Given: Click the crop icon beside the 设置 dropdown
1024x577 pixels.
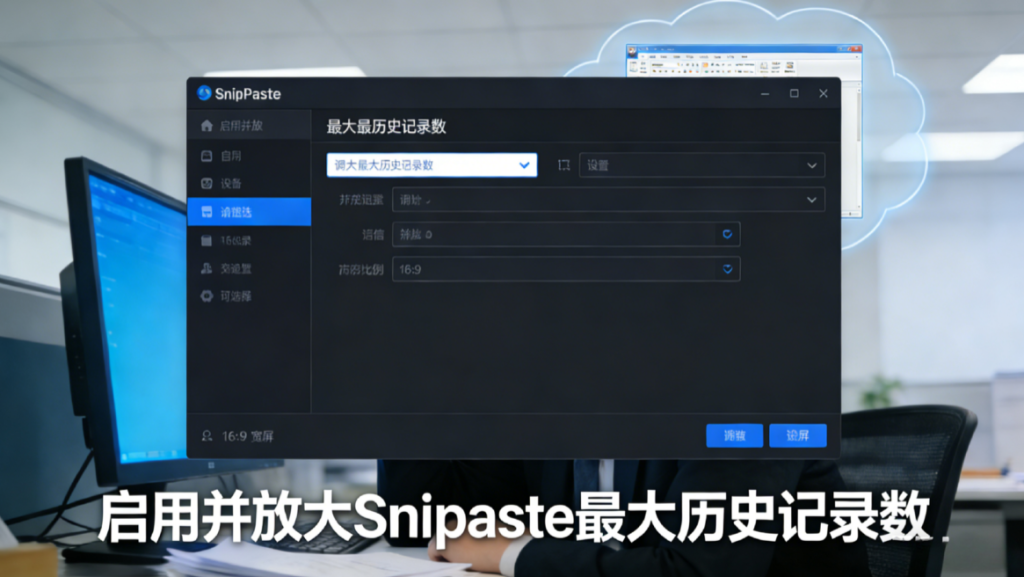Looking at the screenshot, I should tap(564, 165).
